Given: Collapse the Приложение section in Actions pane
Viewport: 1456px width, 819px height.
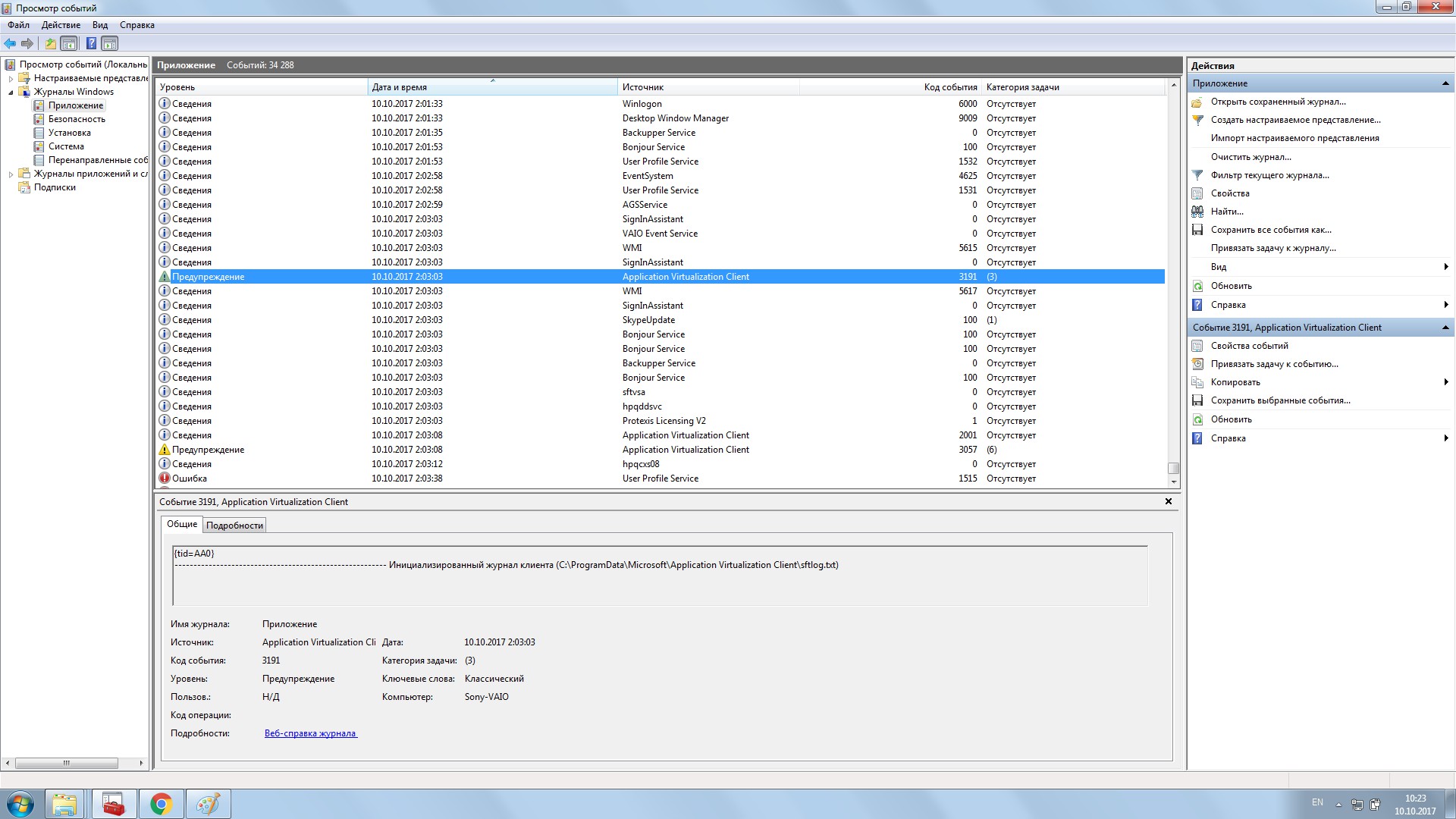Looking at the screenshot, I should point(1445,83).
